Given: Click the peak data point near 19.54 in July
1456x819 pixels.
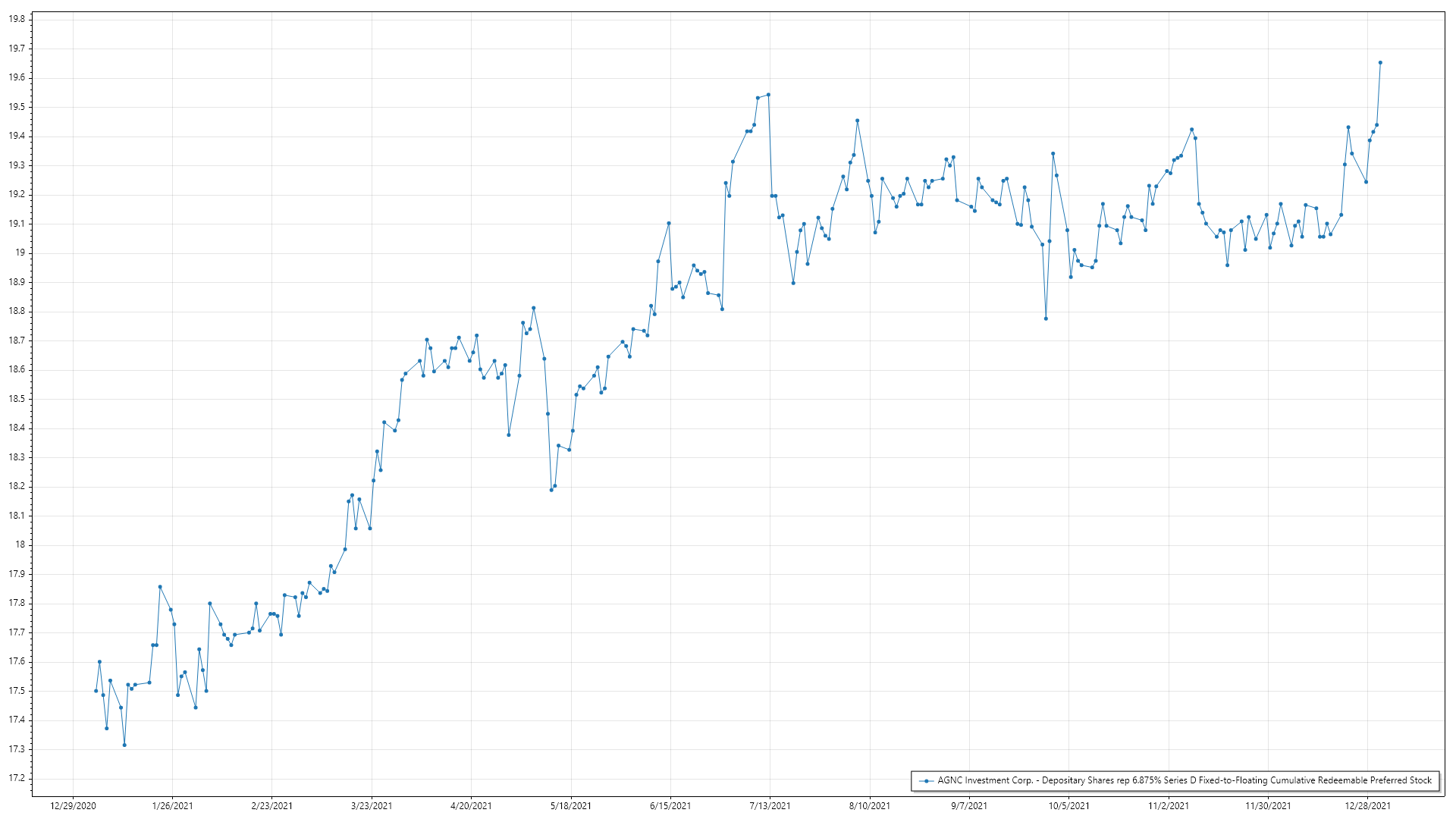Looking at the screenshot, I should [768, 95].
